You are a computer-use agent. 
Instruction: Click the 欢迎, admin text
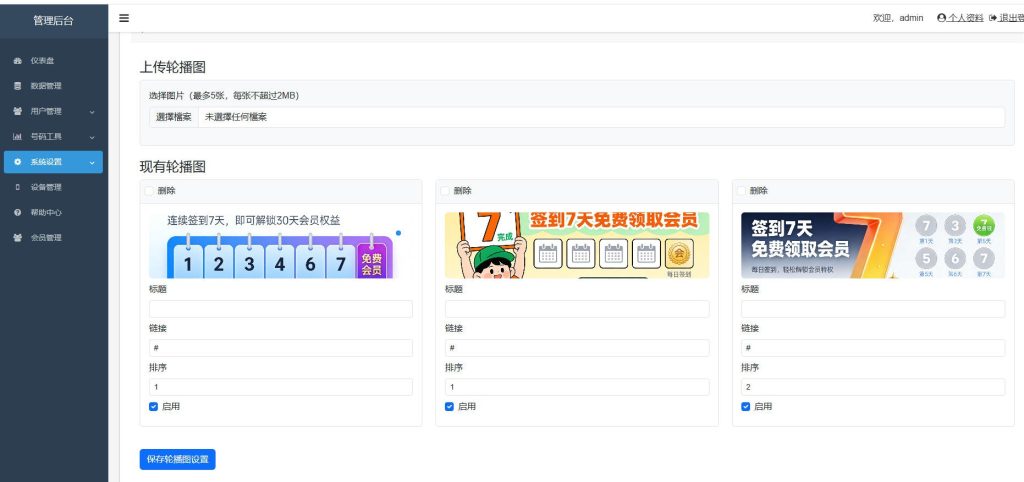898,18
